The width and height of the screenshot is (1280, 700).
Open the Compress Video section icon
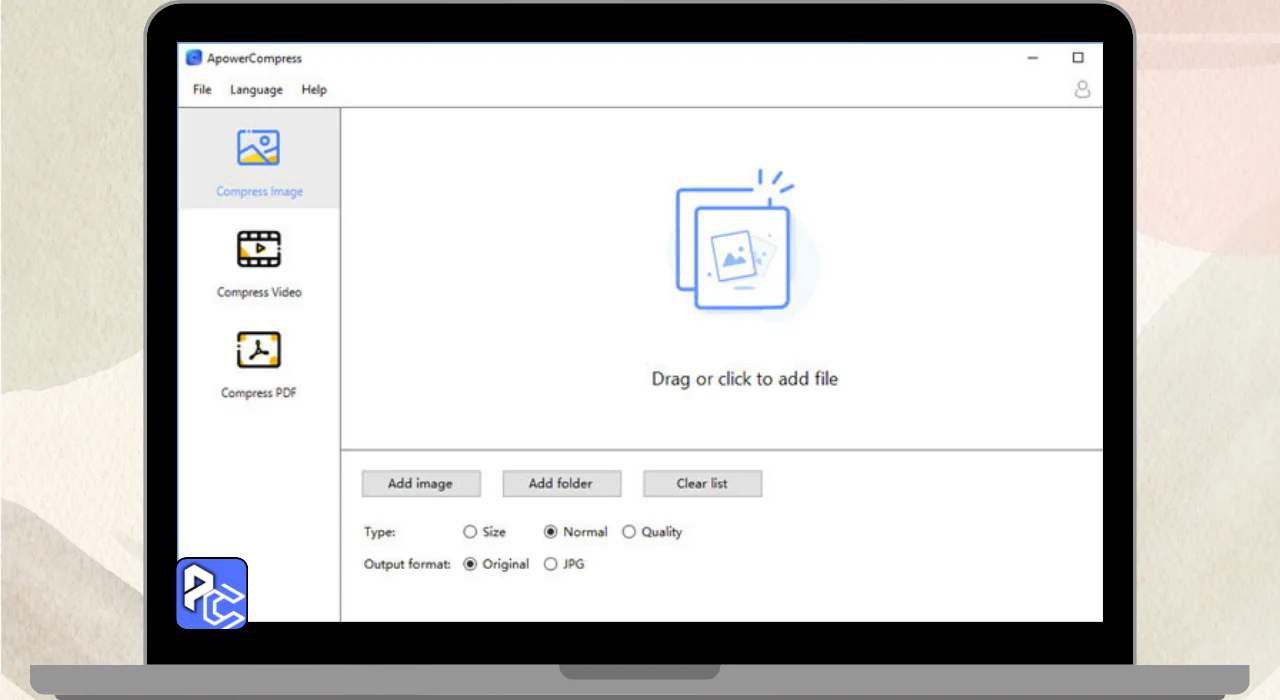(258, 249)
